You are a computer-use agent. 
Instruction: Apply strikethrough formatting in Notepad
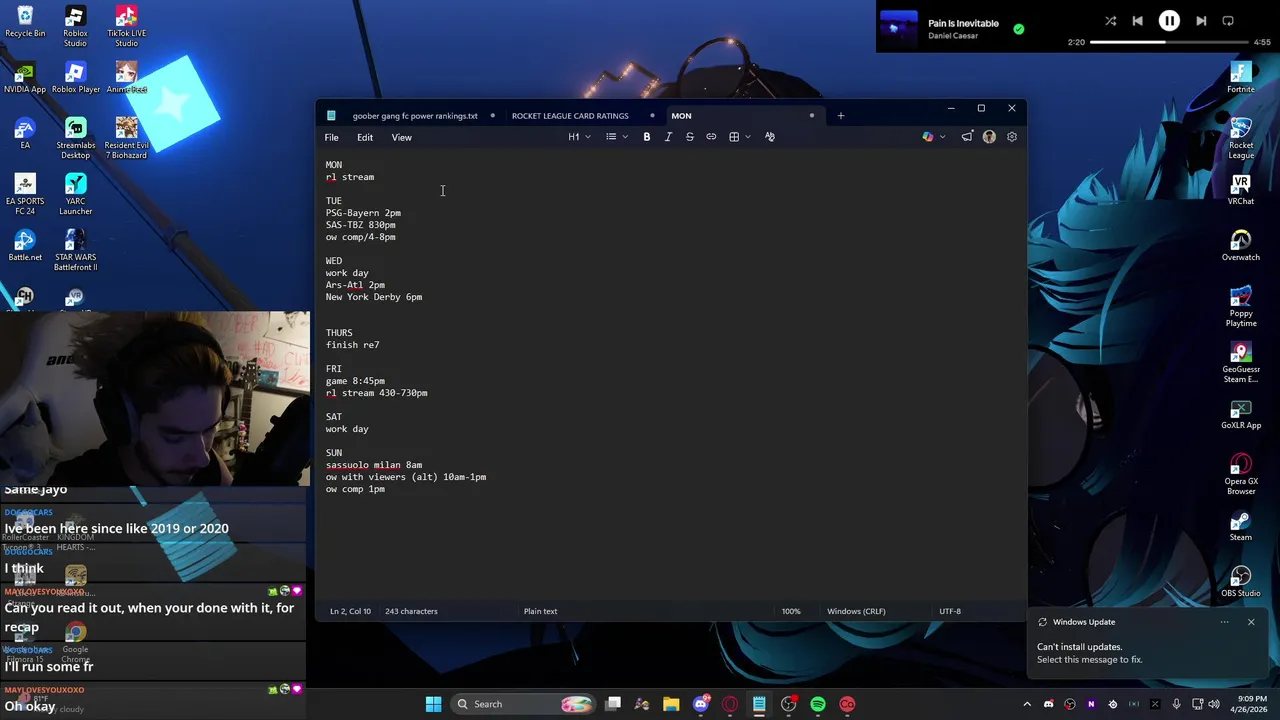click(689, 137)
